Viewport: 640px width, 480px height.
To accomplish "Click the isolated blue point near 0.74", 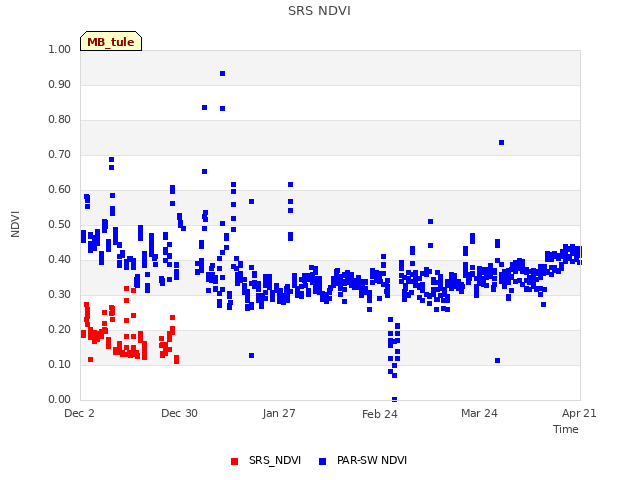I will [501, 142].
